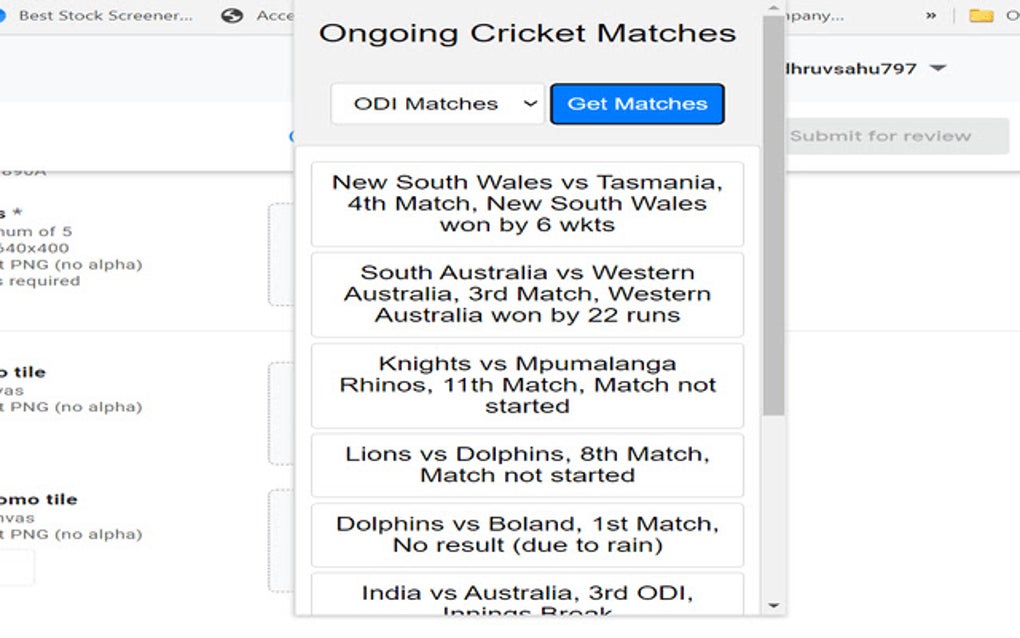Show more bookmarks with double chevron

click(931, 16)
